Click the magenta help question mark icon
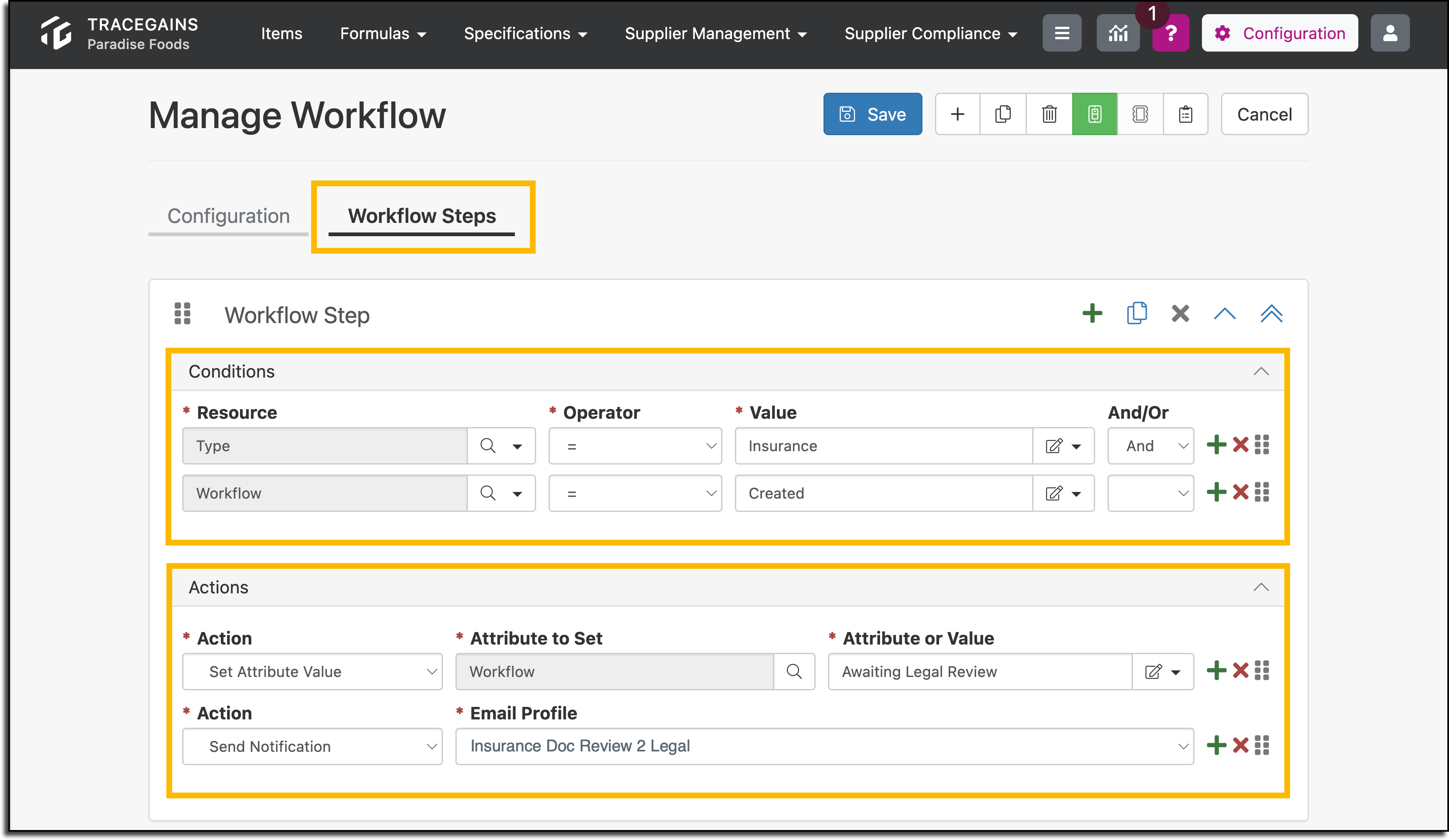 [x=1171, y=33]
